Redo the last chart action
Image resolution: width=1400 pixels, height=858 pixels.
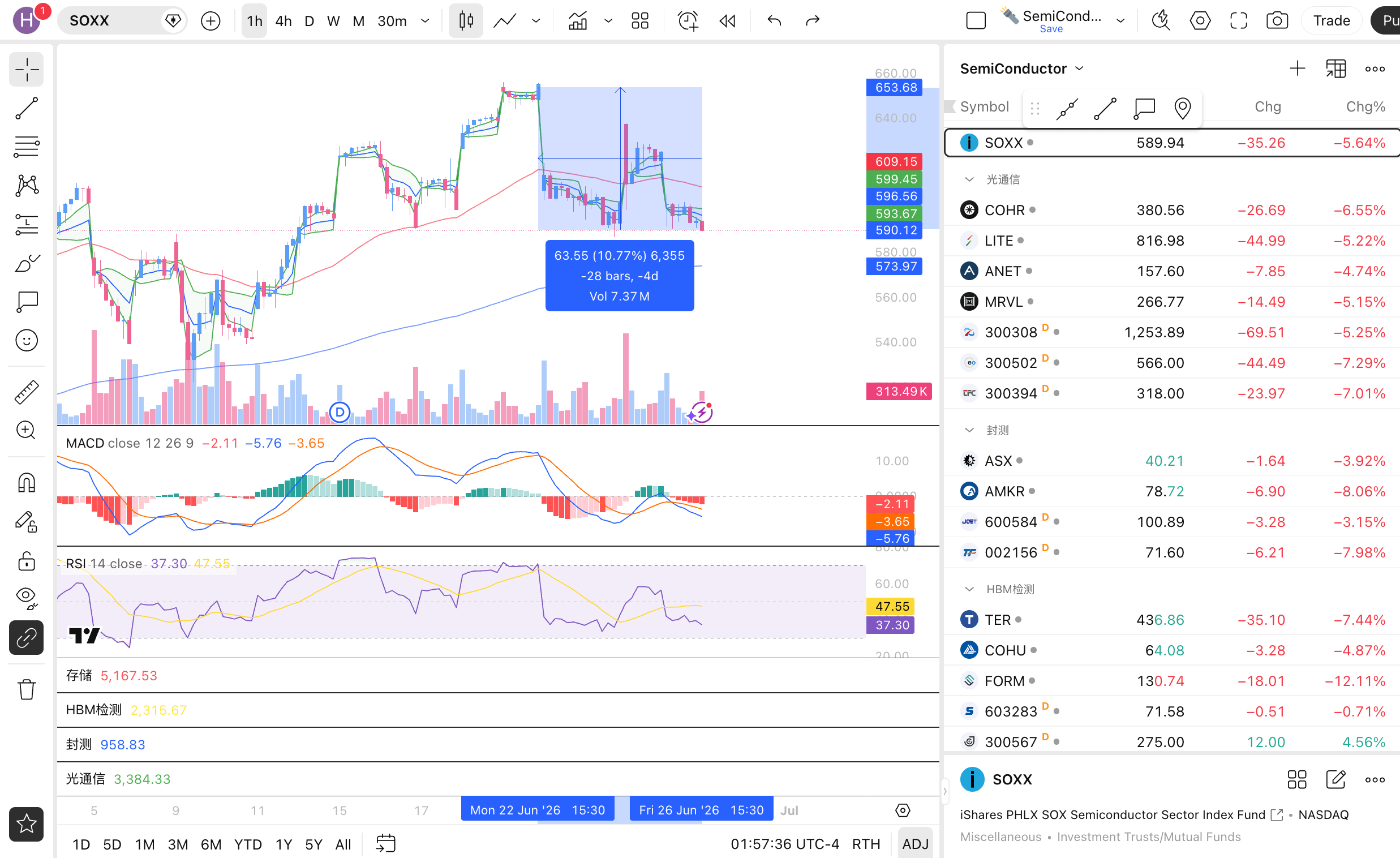click(813, 21)
